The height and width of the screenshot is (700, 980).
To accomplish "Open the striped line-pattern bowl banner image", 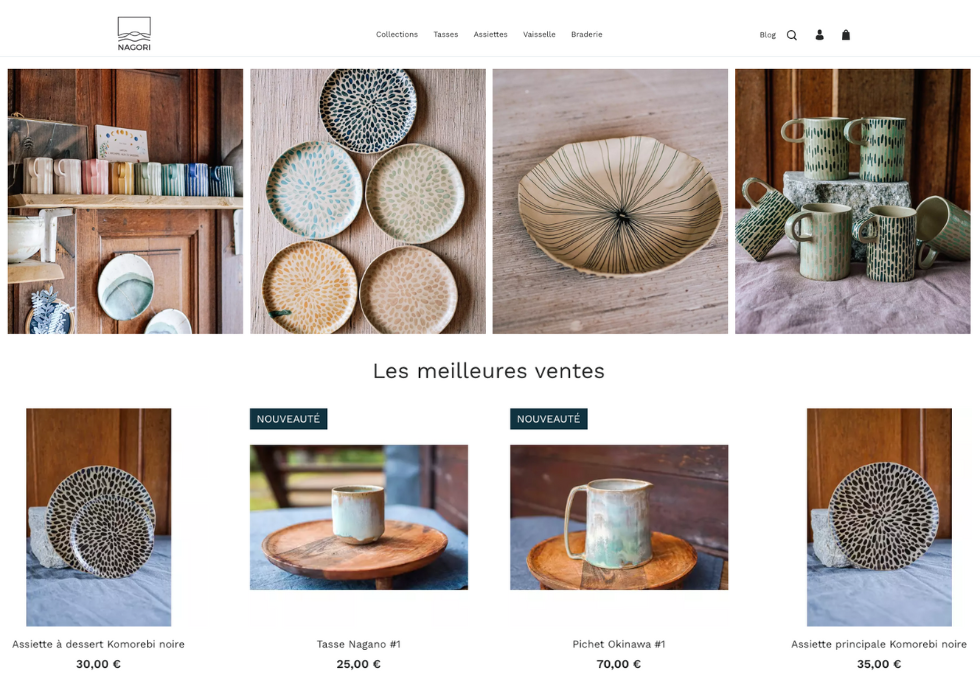I will (x=610, y=201).
